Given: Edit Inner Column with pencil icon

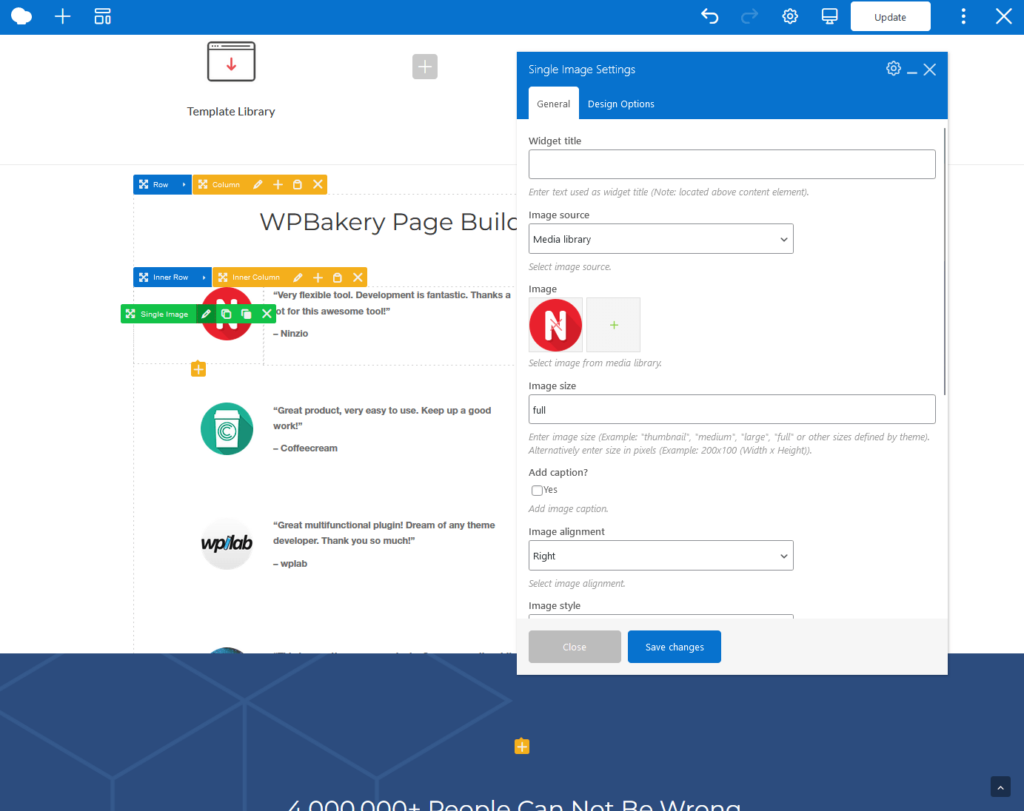Looking at the screenshot, I should click(298, 278).
